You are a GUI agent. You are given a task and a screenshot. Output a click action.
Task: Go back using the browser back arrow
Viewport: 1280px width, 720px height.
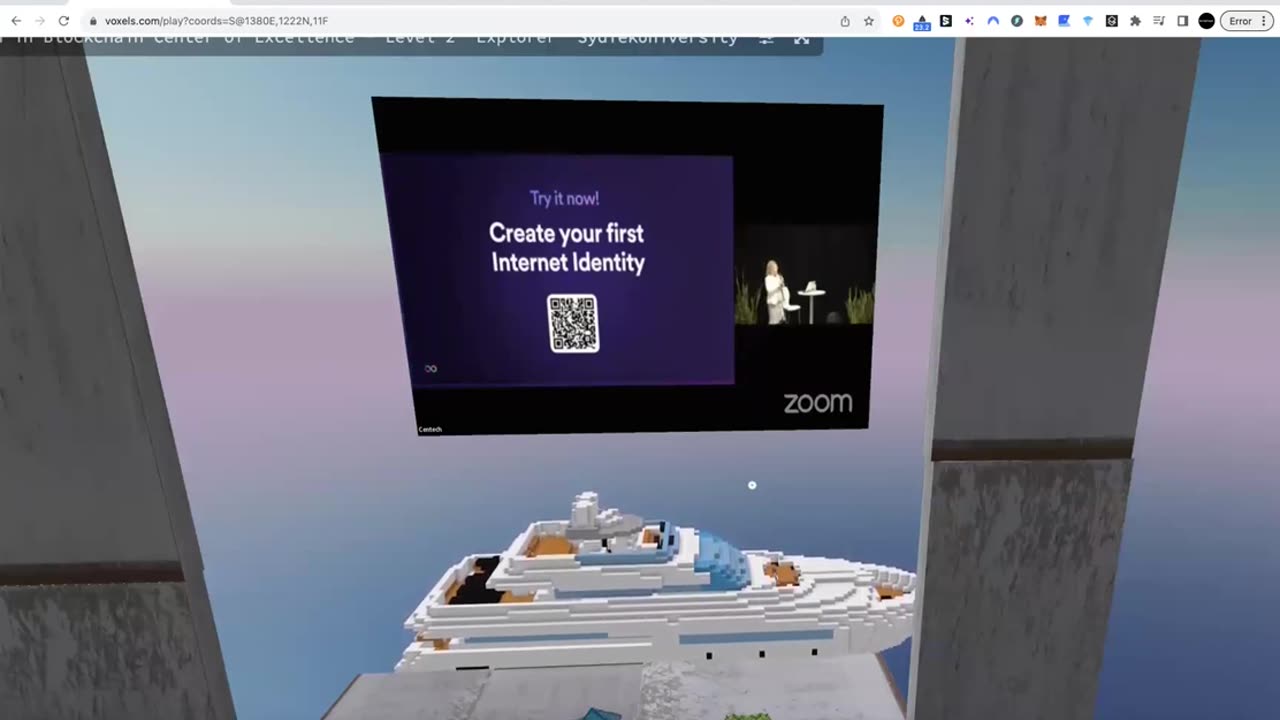pyautogui.click(x=16, y=21)
